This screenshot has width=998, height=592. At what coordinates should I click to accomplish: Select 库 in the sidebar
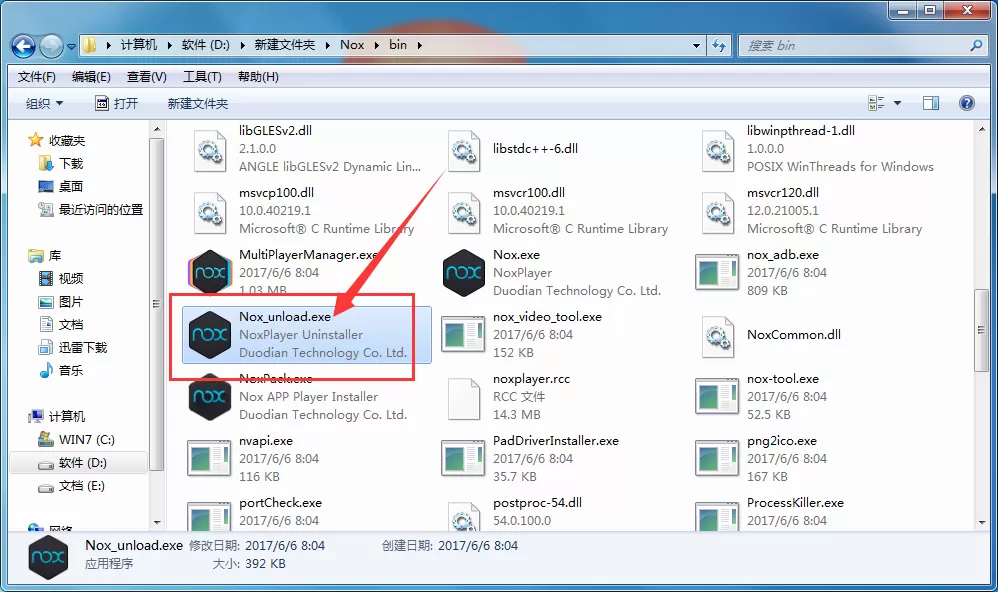point(55,256)
